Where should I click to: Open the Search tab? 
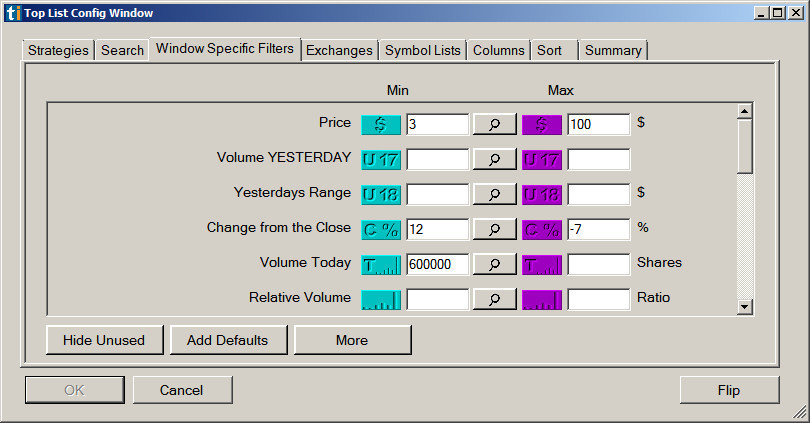122,50
